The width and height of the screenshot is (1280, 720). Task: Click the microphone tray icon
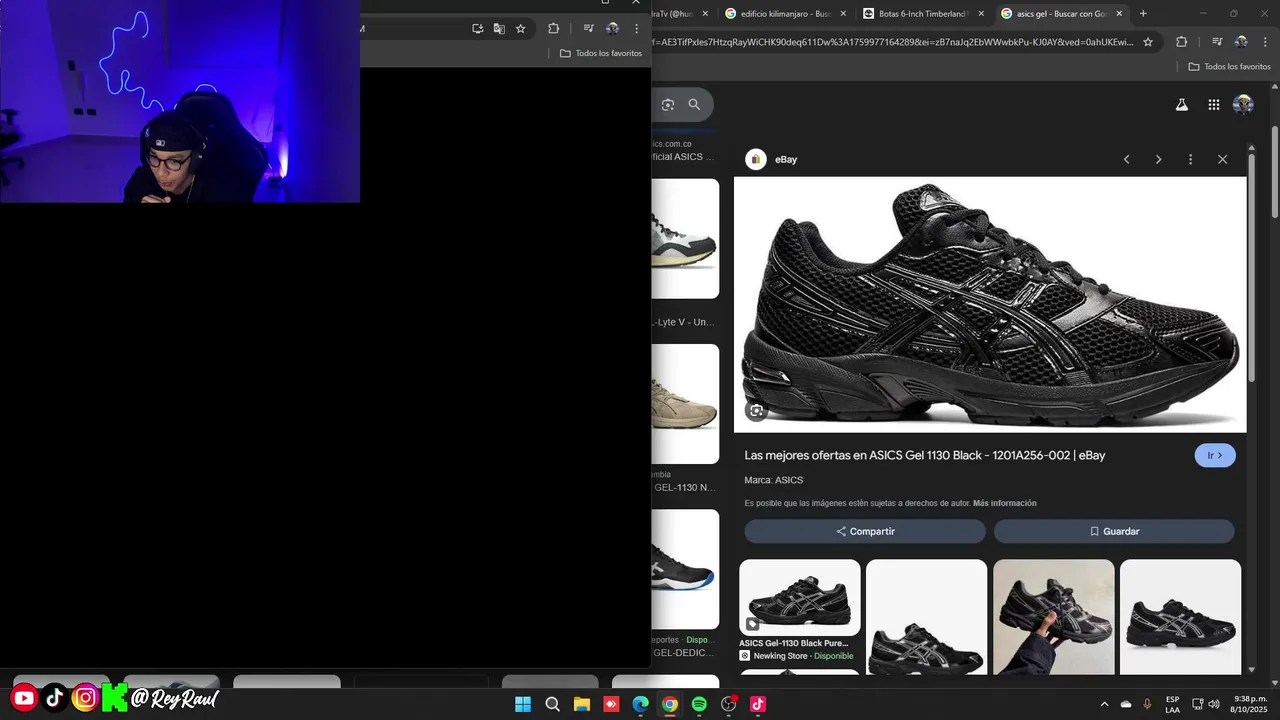pyautogui.click(x=1147, y=704)
